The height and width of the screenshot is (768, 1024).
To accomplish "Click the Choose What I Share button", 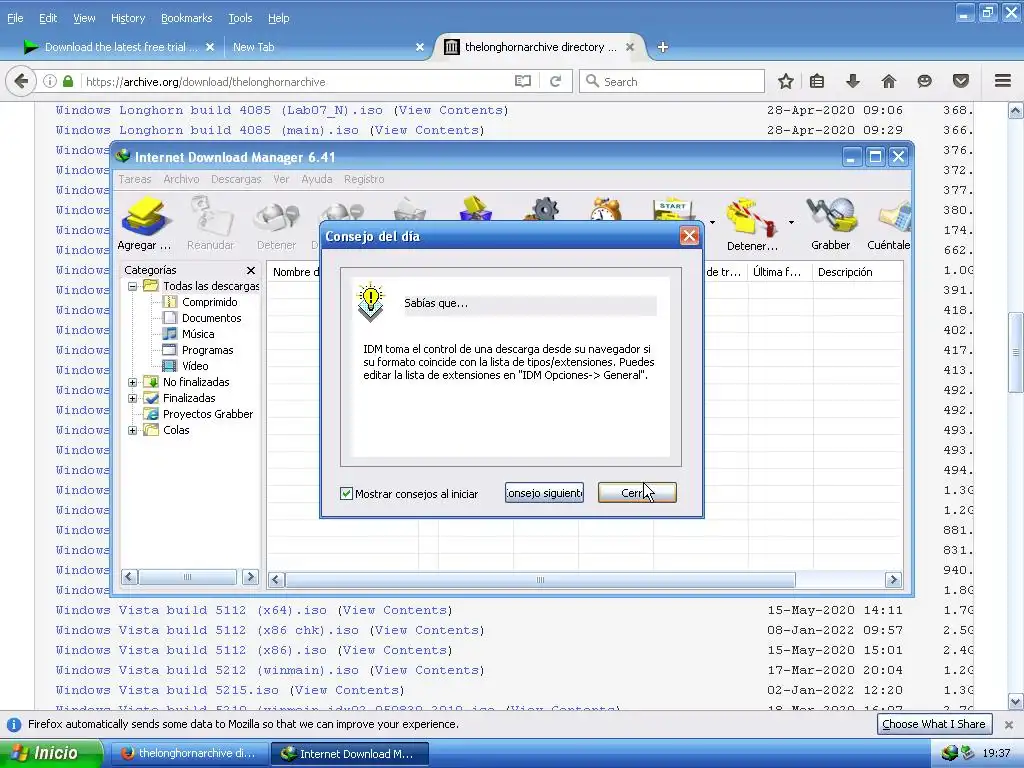I will click(x=934, y=724).
